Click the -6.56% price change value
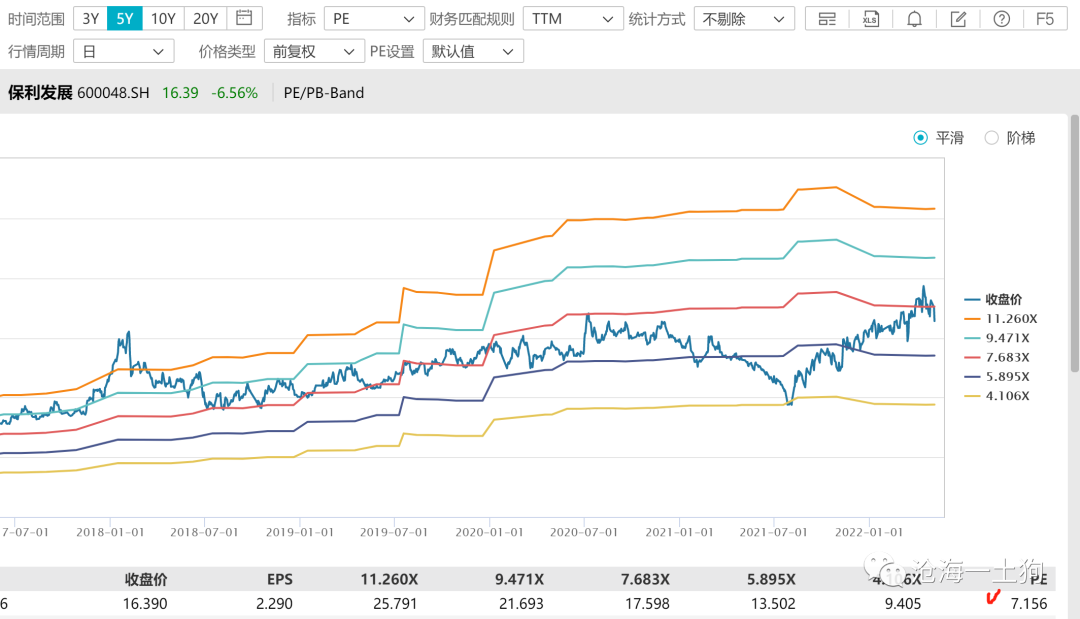 (234, 92)
